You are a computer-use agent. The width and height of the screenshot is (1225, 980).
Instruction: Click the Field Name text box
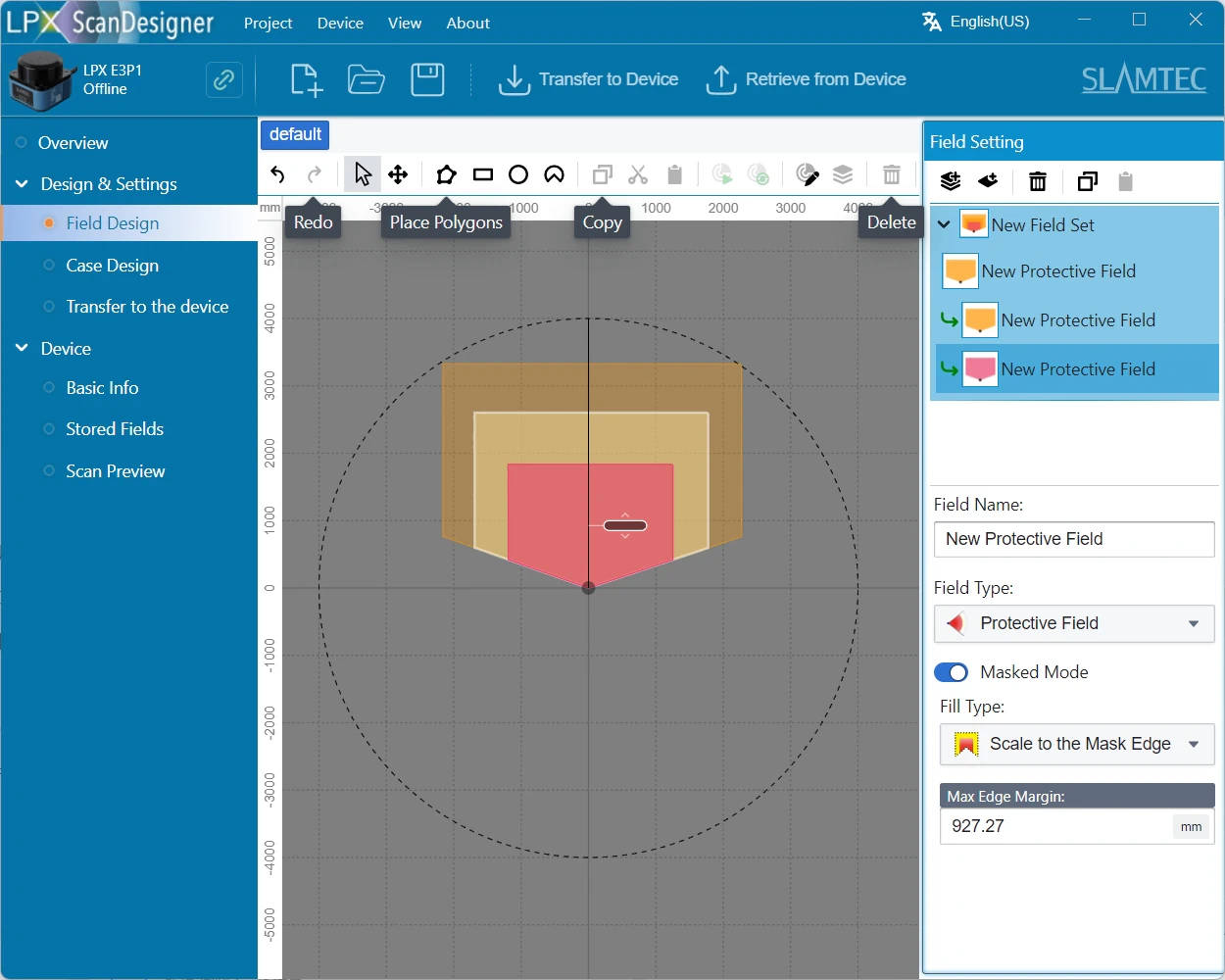pos(1074,539)
